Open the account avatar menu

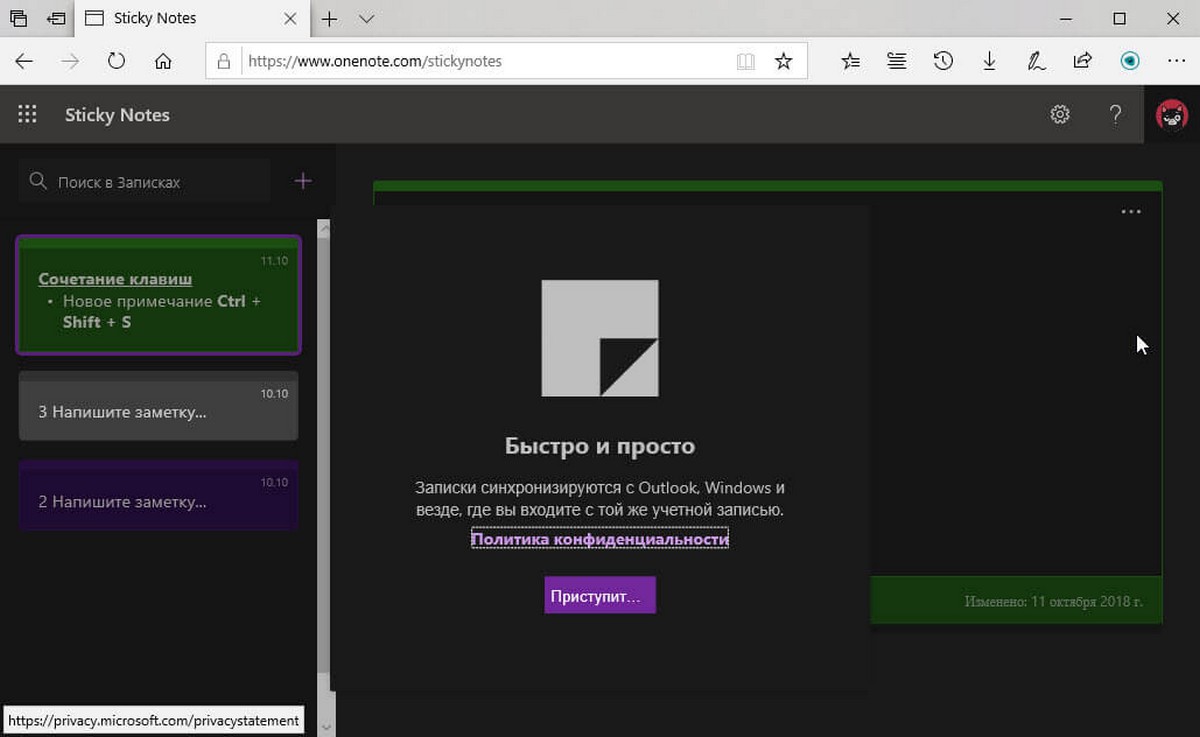pyautogui.click(x=1172, y=114)
